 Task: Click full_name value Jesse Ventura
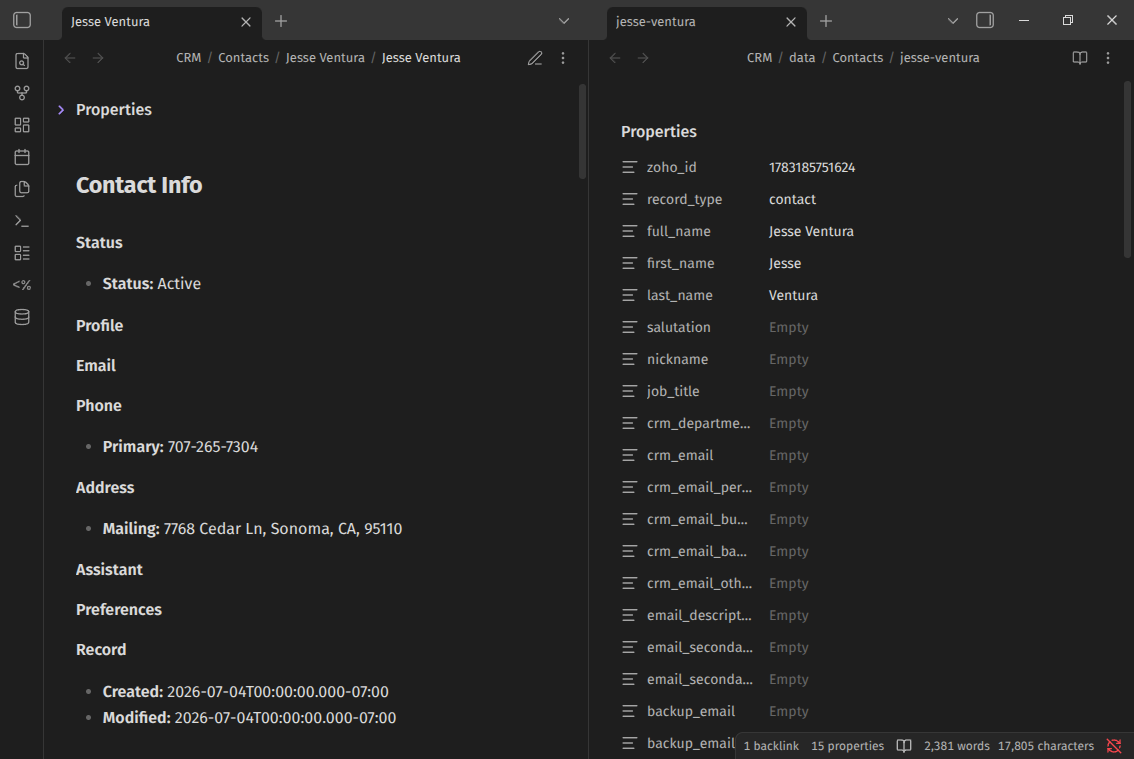click(811, 232)
